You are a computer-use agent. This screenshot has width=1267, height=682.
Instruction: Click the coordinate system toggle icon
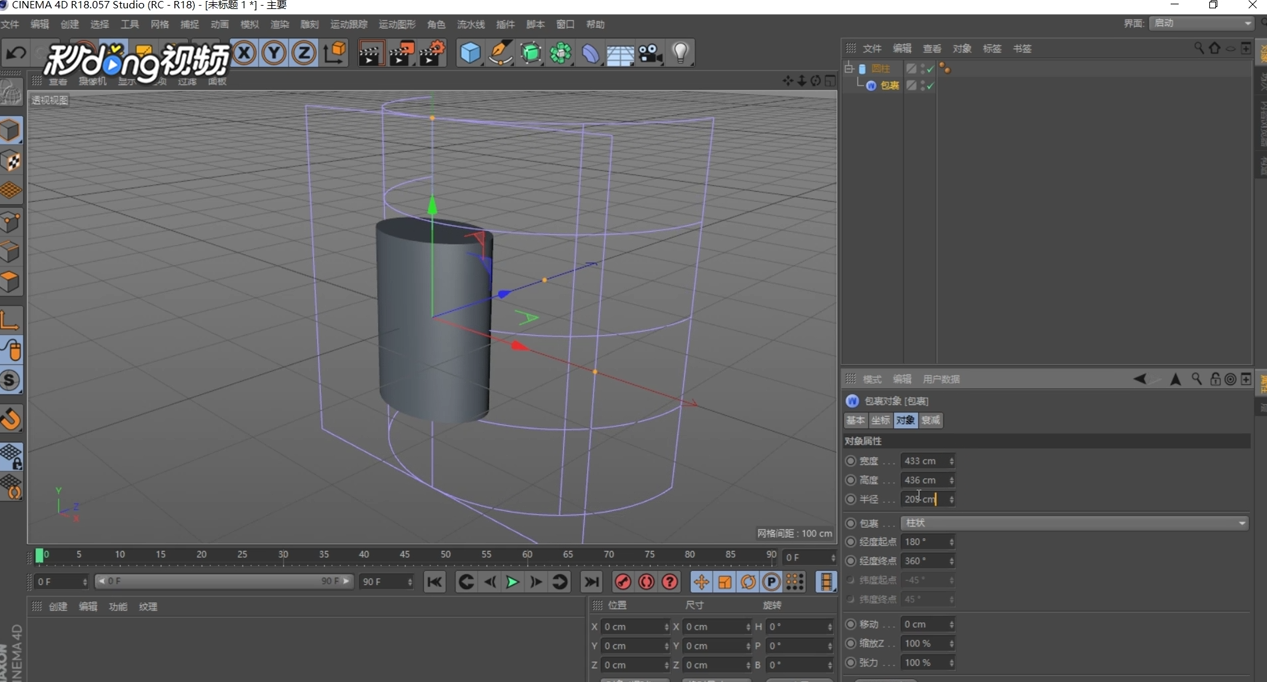click(x=335, y=53)
